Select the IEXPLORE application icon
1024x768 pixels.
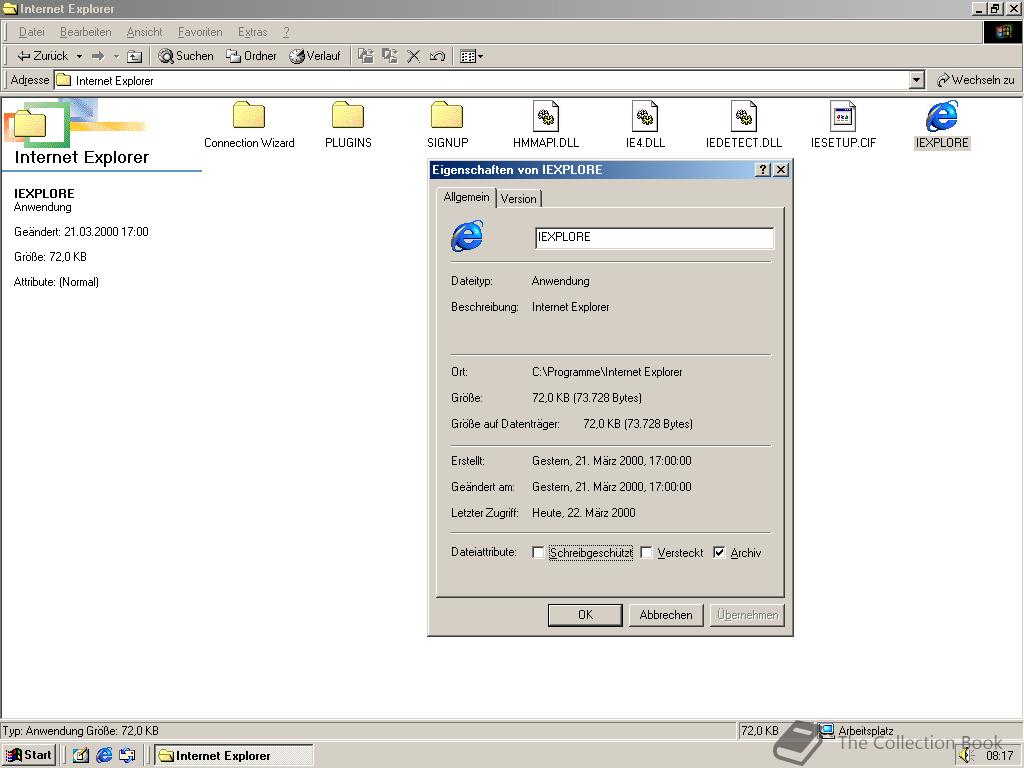942,125
